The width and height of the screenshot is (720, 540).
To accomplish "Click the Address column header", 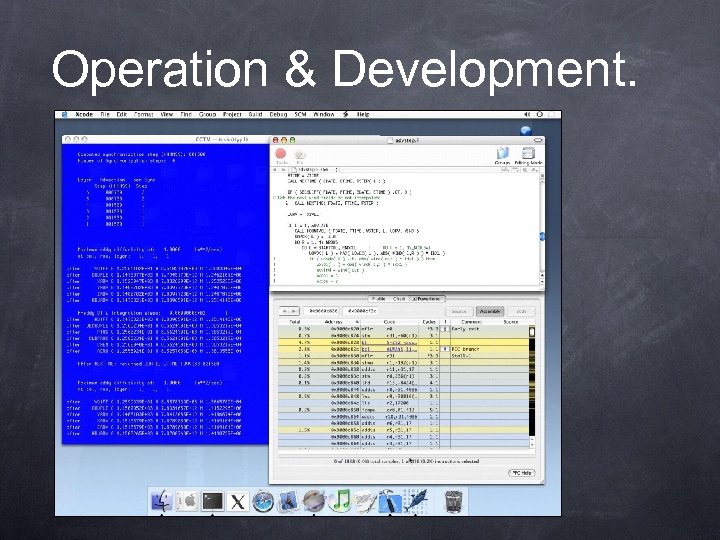I will point(336,322).
